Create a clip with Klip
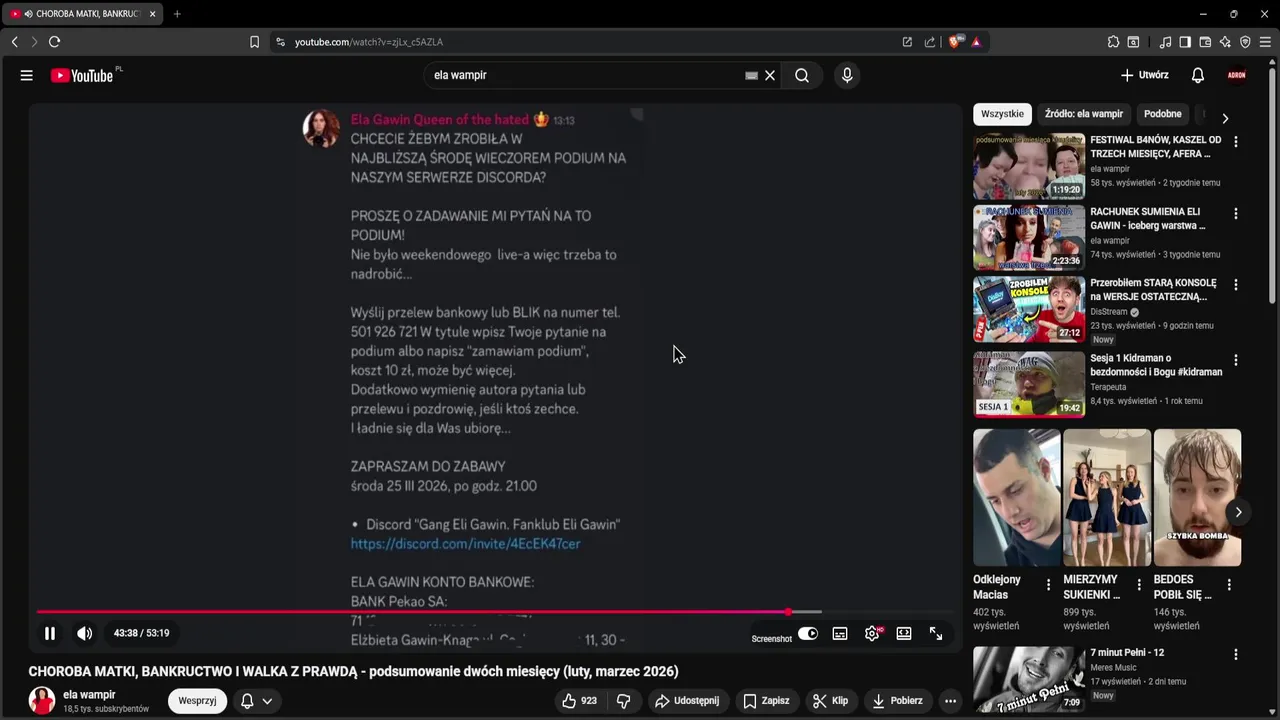This screenshot has width=1280, height=720. [x=830, y=701]
